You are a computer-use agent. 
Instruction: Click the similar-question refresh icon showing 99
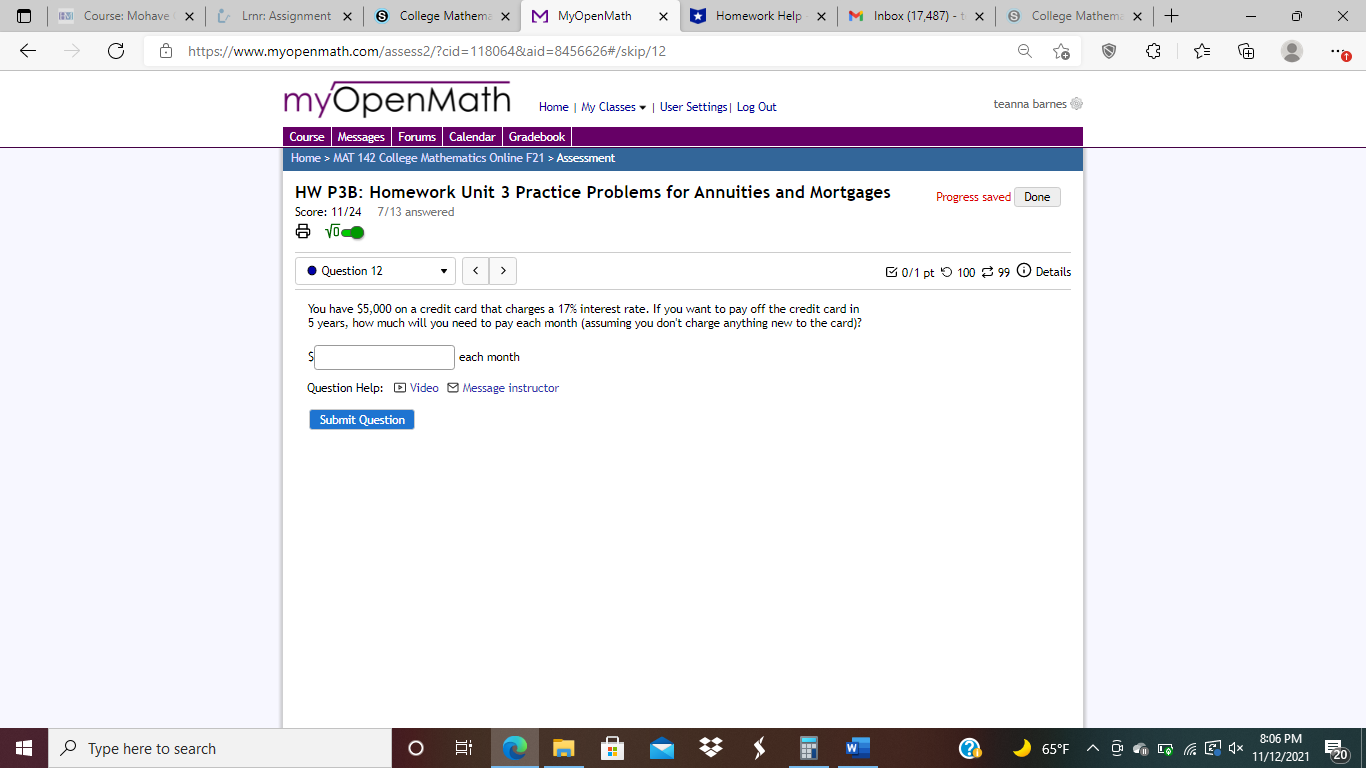(988, 271)
